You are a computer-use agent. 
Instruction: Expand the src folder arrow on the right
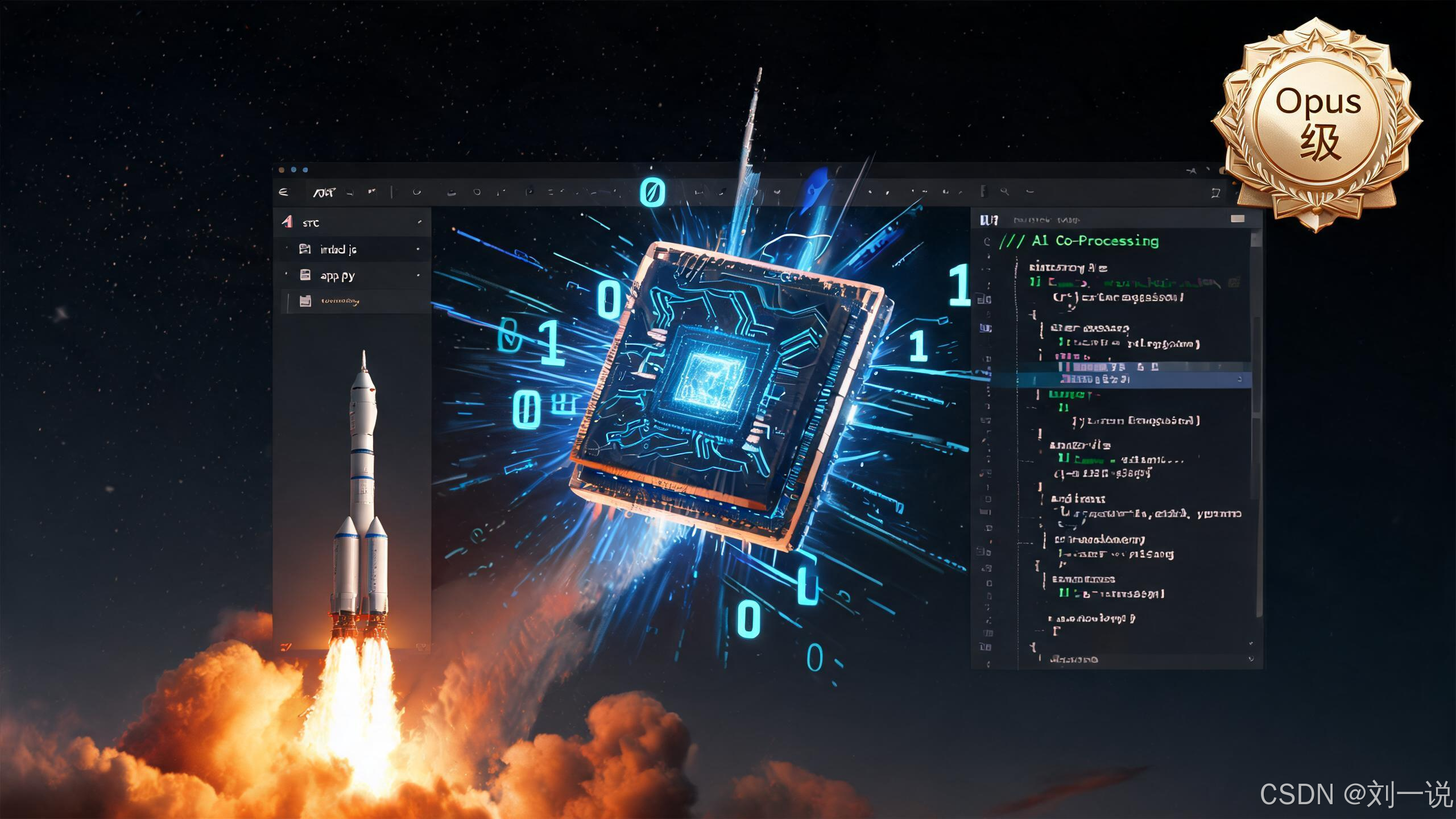[x=420, y=222]
